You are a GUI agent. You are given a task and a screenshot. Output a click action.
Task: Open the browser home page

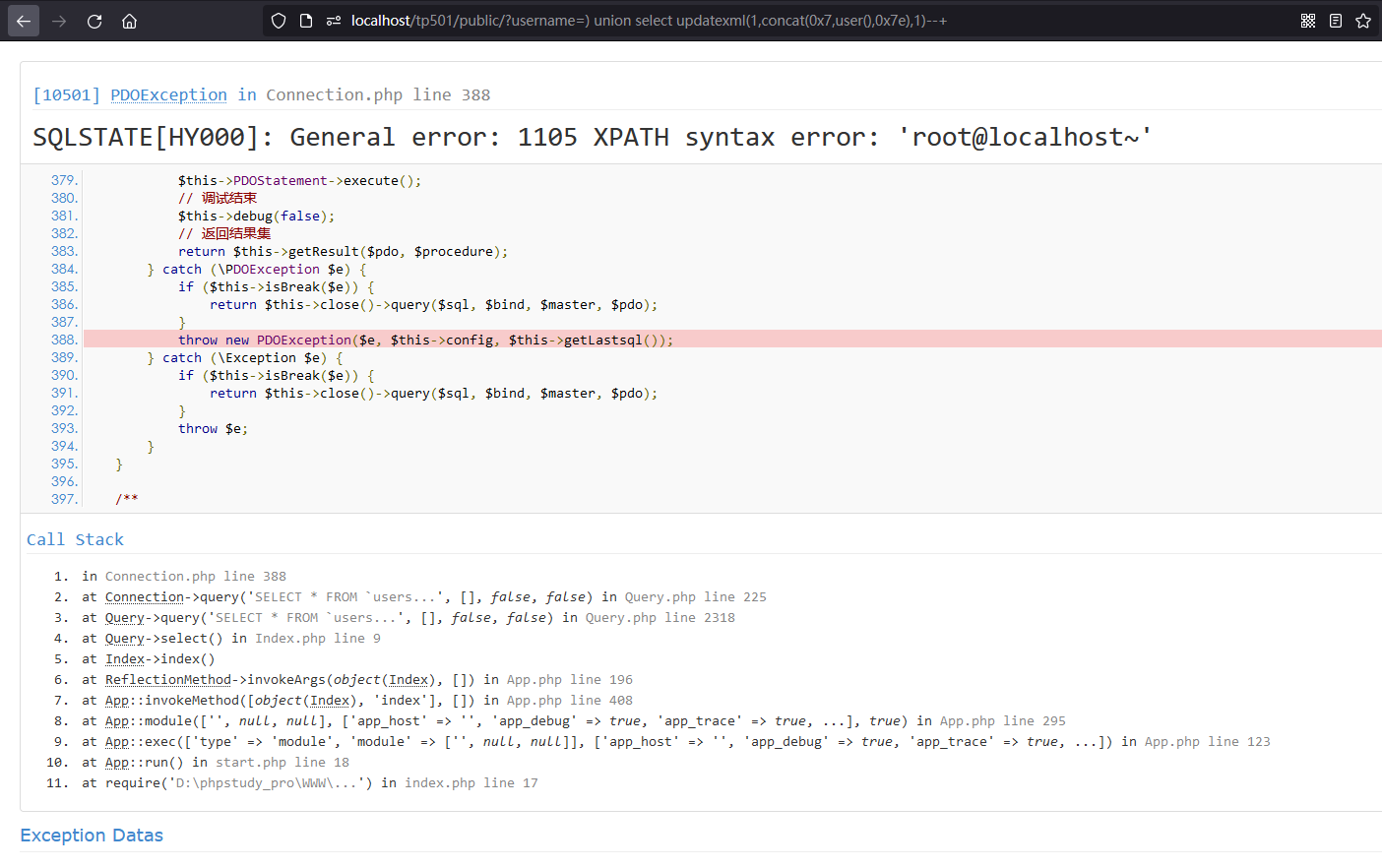[x=129, y=21]
